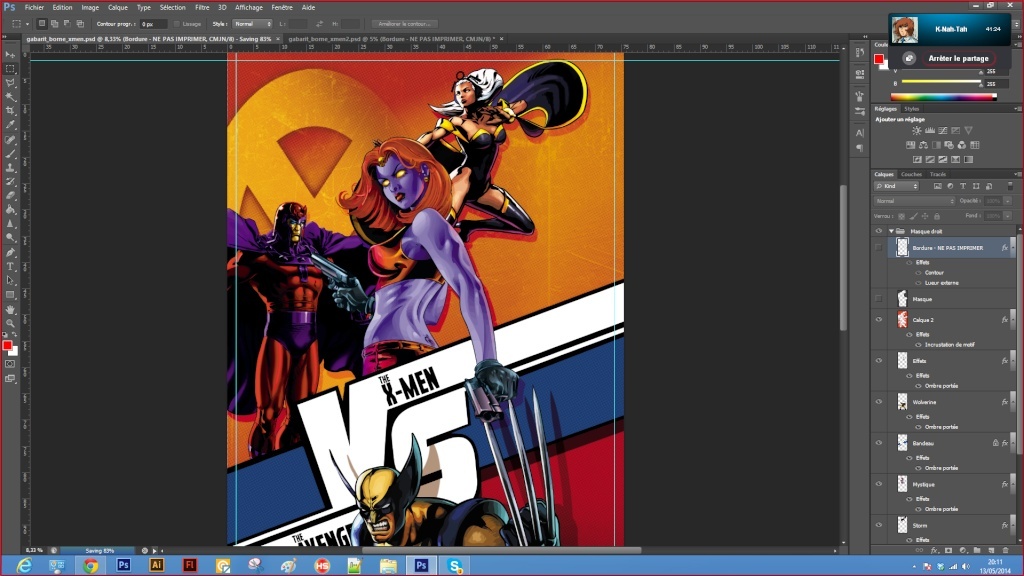This screenshot has width=1024, height=576.
Task: Select the Rectangular Marquee tool
Action: coord(10,69)
